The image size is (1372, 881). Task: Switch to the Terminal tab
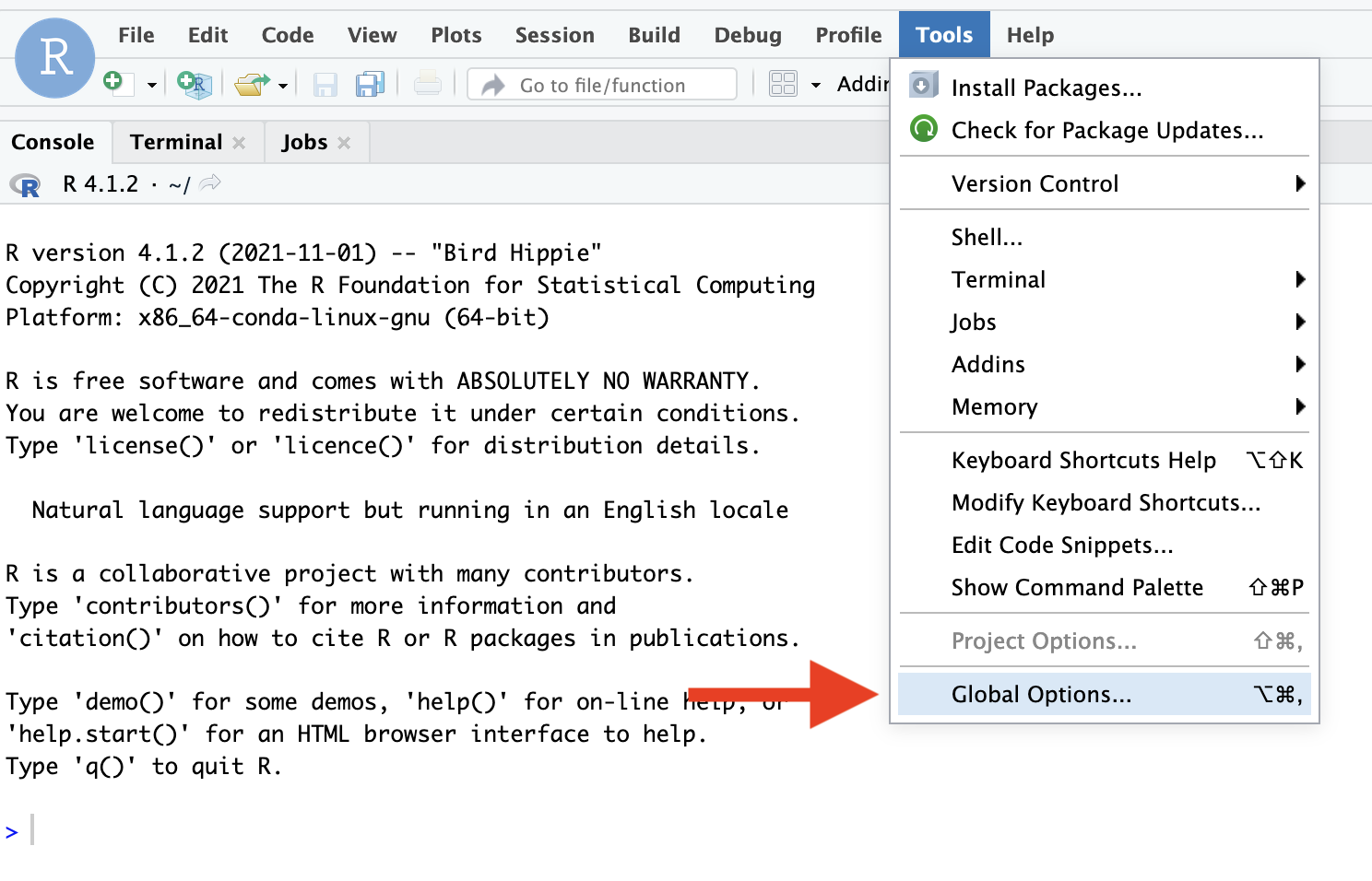tap(176, 142)
